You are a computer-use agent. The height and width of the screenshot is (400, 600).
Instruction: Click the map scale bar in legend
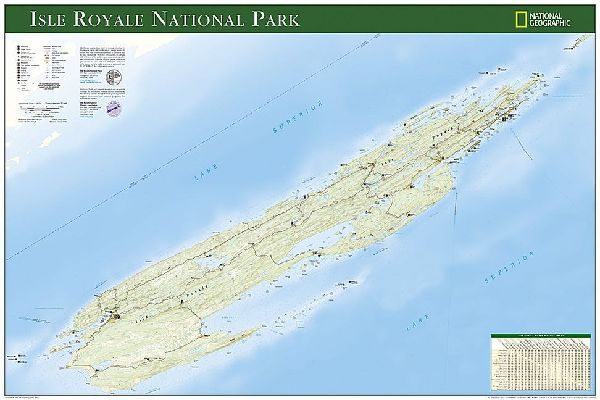click(42, 109)
